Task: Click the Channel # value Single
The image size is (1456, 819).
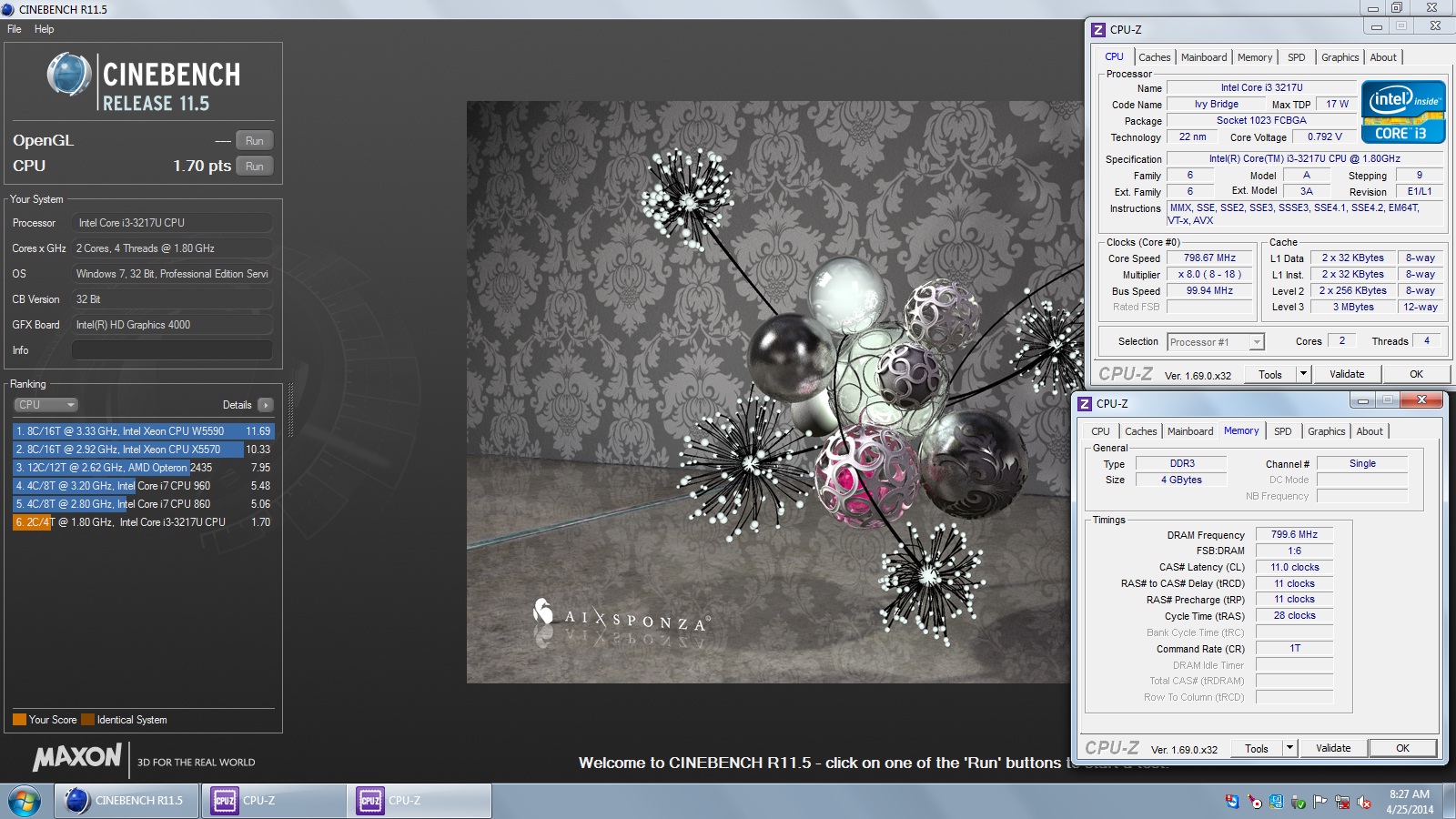Action: pos(1362,464)
